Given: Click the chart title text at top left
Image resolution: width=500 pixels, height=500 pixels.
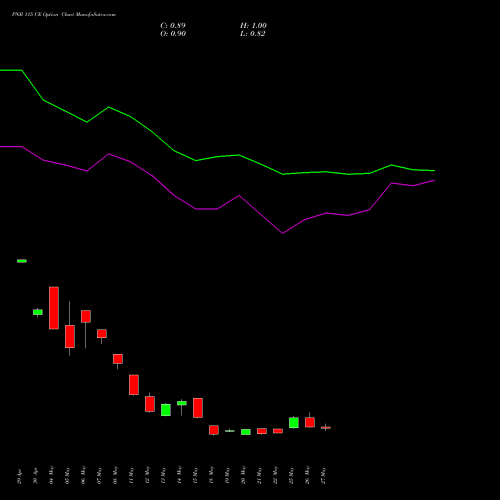Looking at the screenshot, I should pyautogui.click(x=64, y=15).
